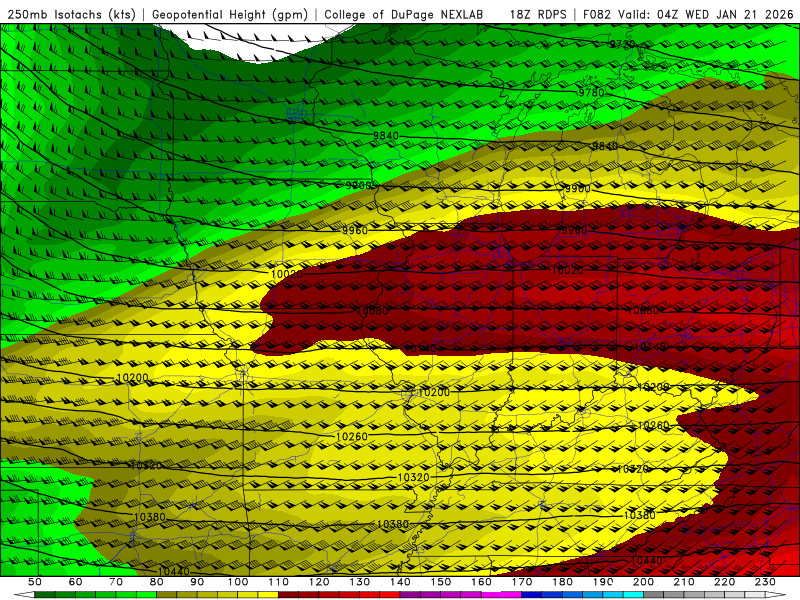Click the 'Geopotential Height (gpm)' title text
The width and height of the screenshot is (800, 600).
(230, 14)
